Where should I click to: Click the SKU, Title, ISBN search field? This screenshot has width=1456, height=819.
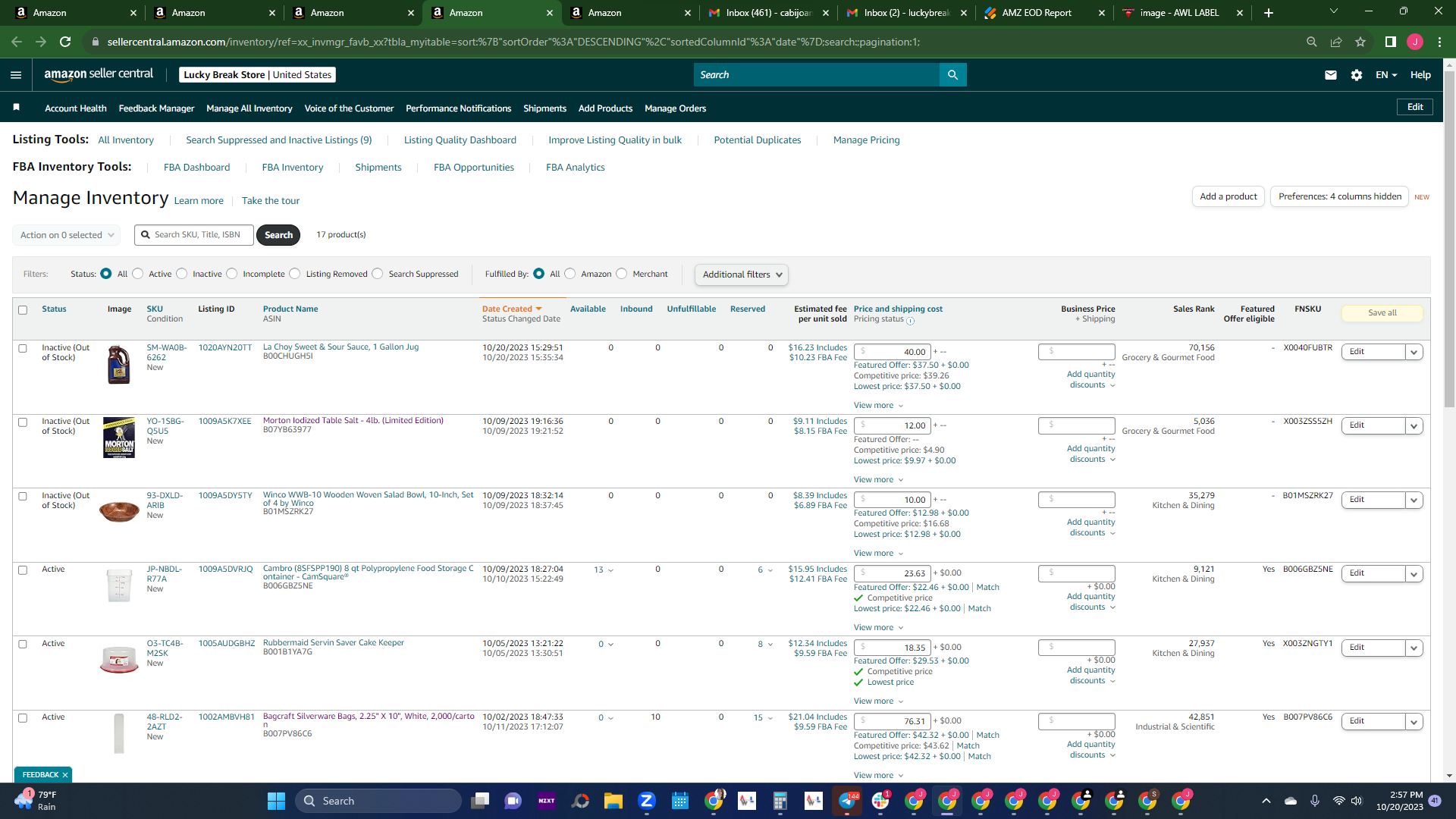(194, 235)
